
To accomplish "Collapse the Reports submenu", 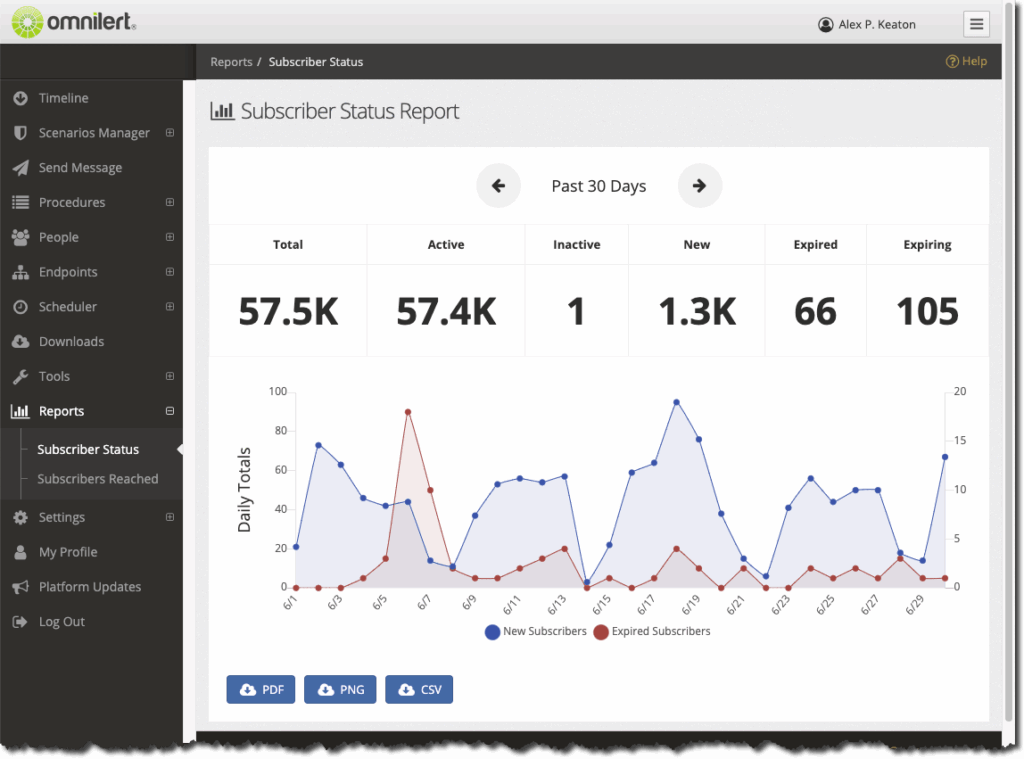I will (x=169, y=411).
